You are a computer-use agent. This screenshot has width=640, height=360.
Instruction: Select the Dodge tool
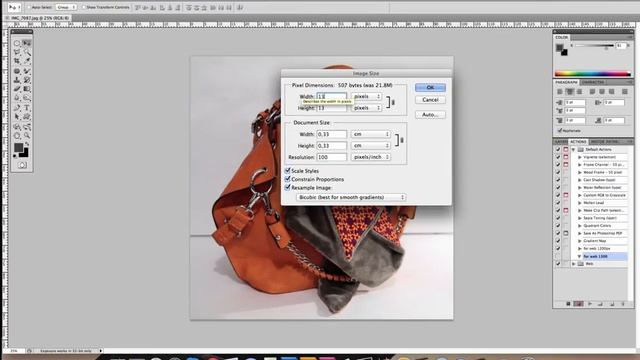27,98
